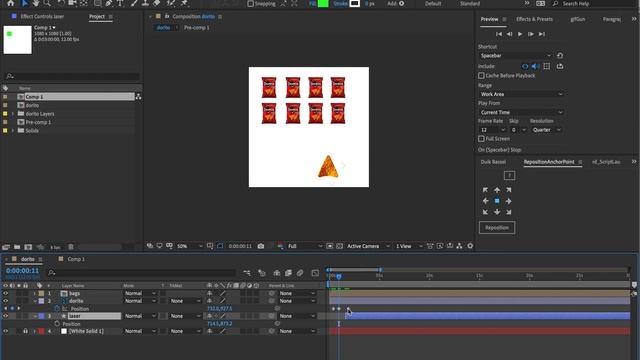This screenshot has width=640, height=360.
Task: Open the Graph Editor button
Action: click(x=315, y=273)
